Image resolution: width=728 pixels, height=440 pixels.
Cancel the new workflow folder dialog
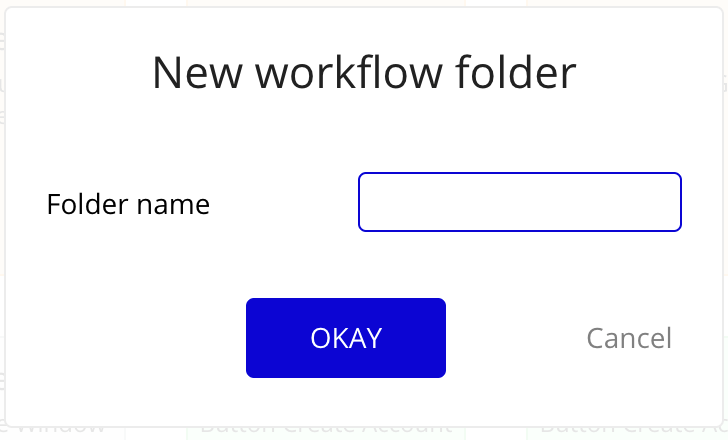[x=628, y=338]
